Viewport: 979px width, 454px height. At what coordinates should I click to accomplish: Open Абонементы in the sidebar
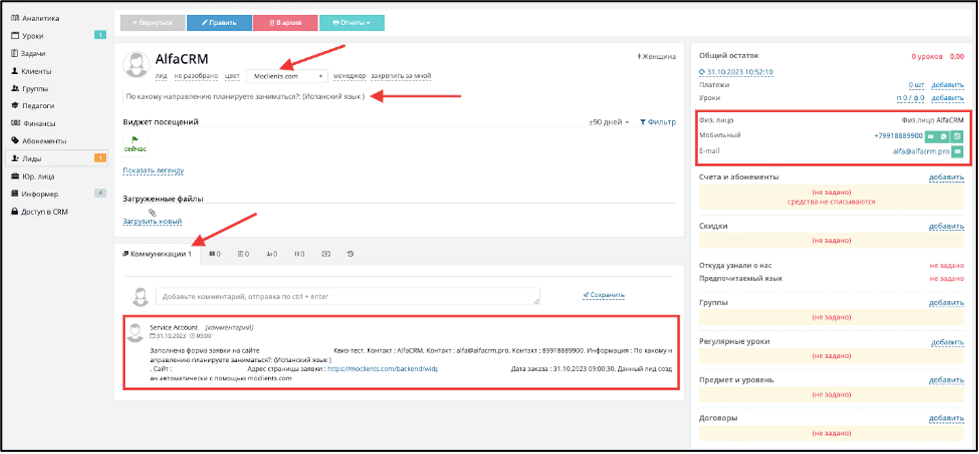(x=43, y=141)
